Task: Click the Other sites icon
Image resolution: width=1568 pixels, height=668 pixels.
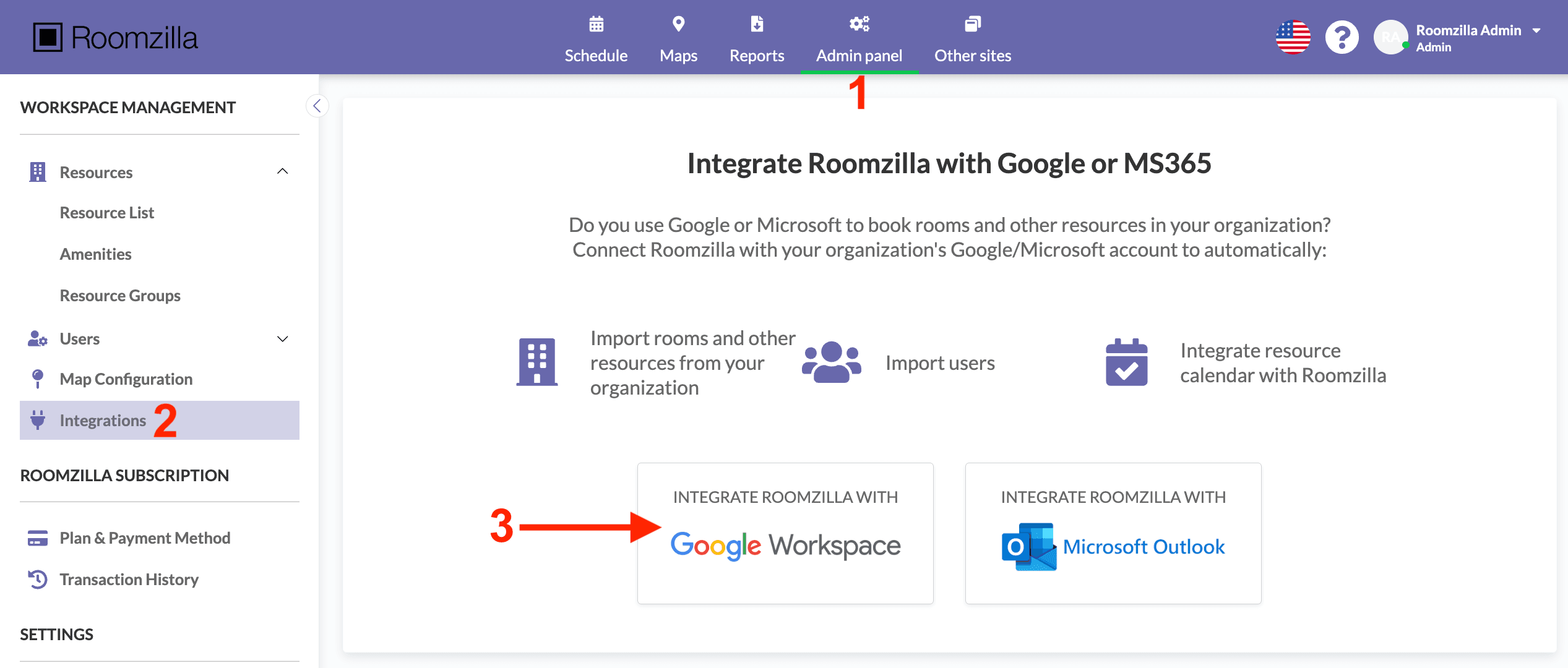Action: pyautogui.click(x=972, y=24)
